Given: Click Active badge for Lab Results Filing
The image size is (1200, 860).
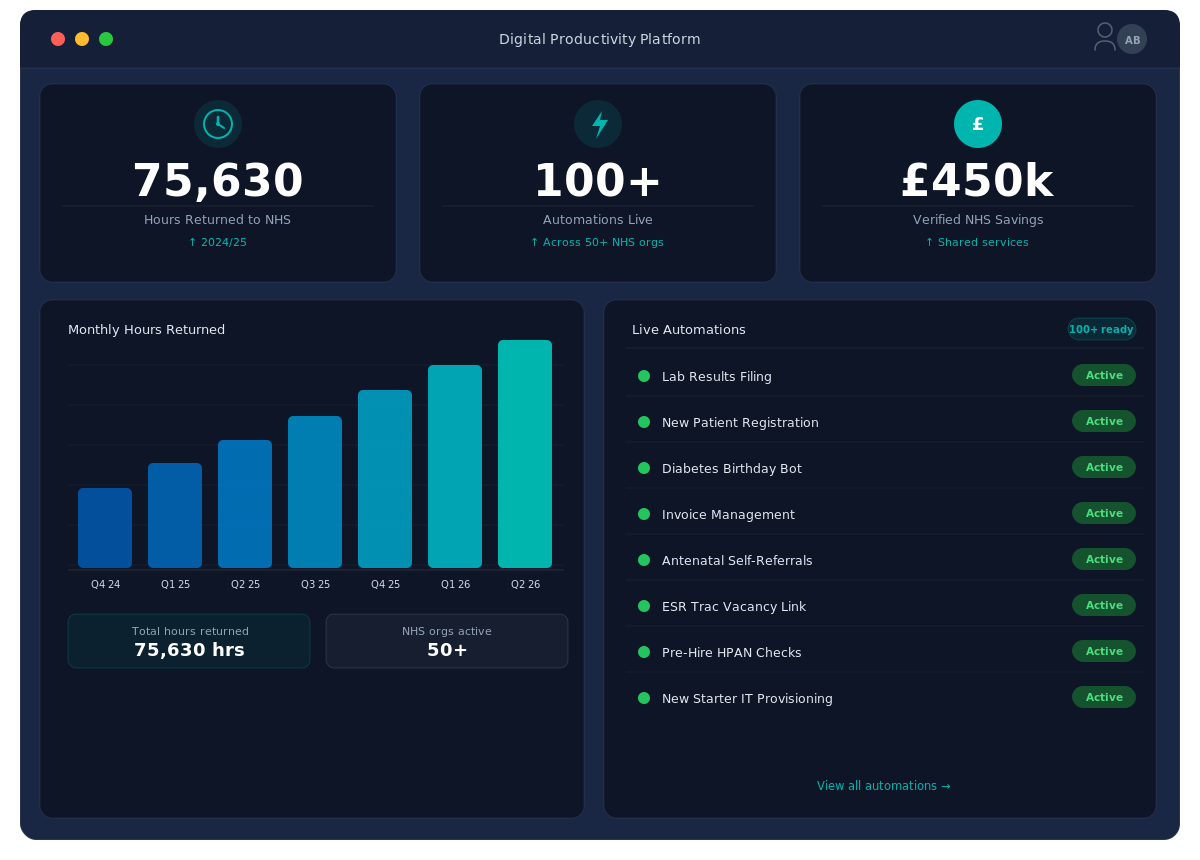Looking at the screenshot, I should 1104,375.
